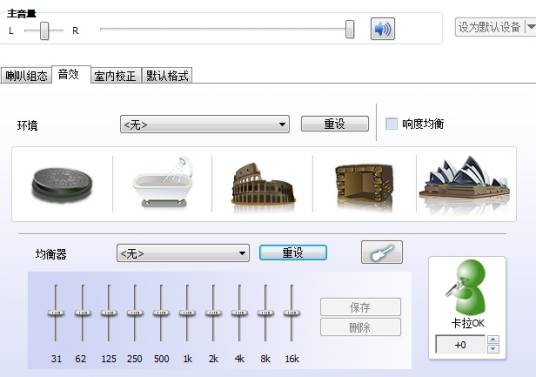Click the 4k equalizer slider
Image resolution: width=536 pixels, height=377 pixels.
(239, 313)
